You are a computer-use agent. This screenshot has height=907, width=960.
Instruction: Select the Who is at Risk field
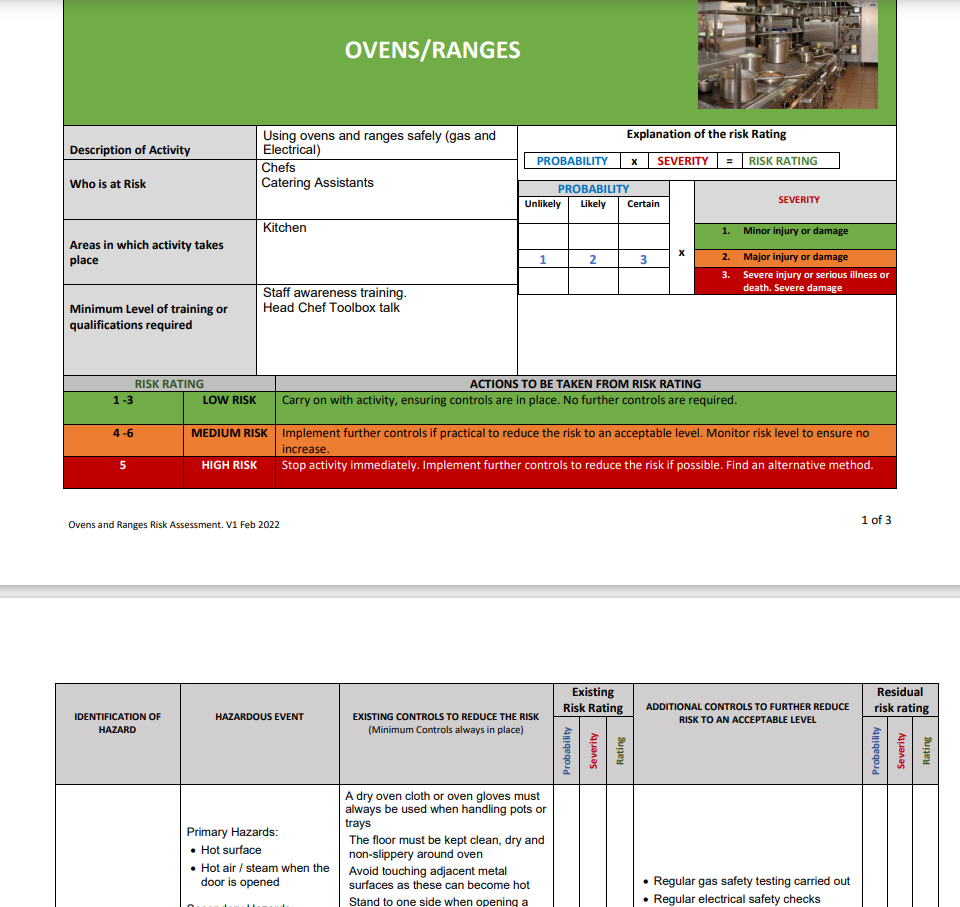110,183
